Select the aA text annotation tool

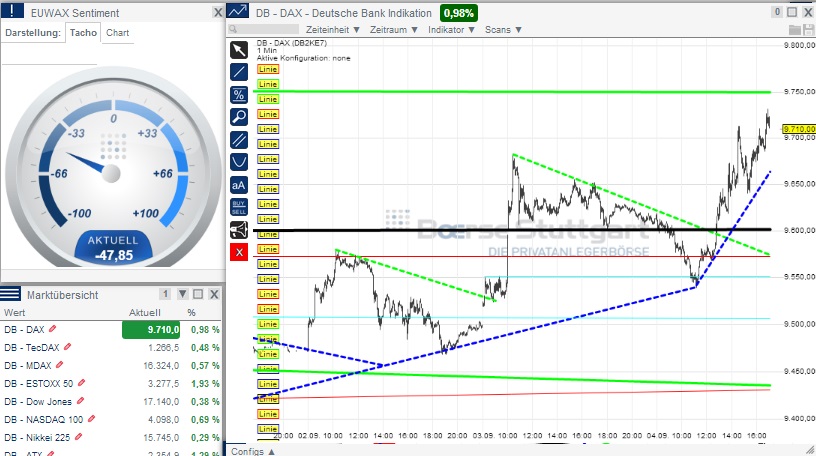tap(239, 185)
